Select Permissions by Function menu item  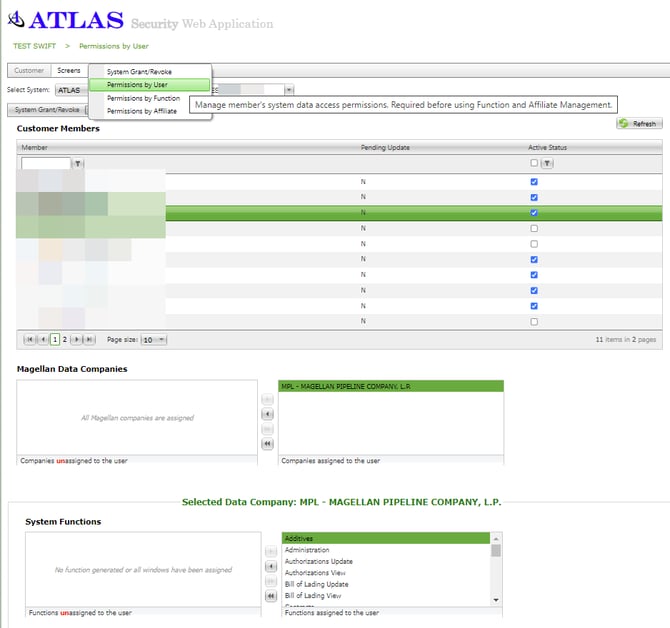(x=143, y=98)
